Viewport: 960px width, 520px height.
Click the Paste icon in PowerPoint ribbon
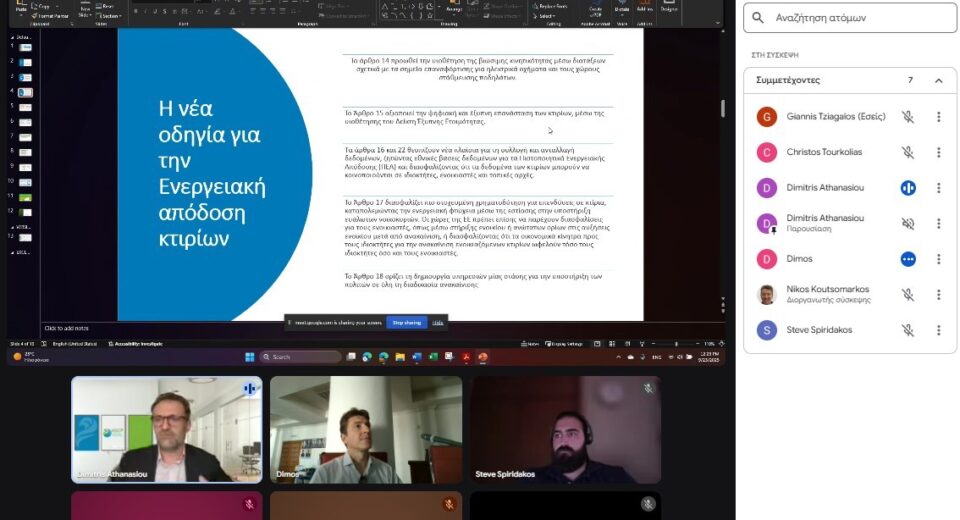[21, 6]
